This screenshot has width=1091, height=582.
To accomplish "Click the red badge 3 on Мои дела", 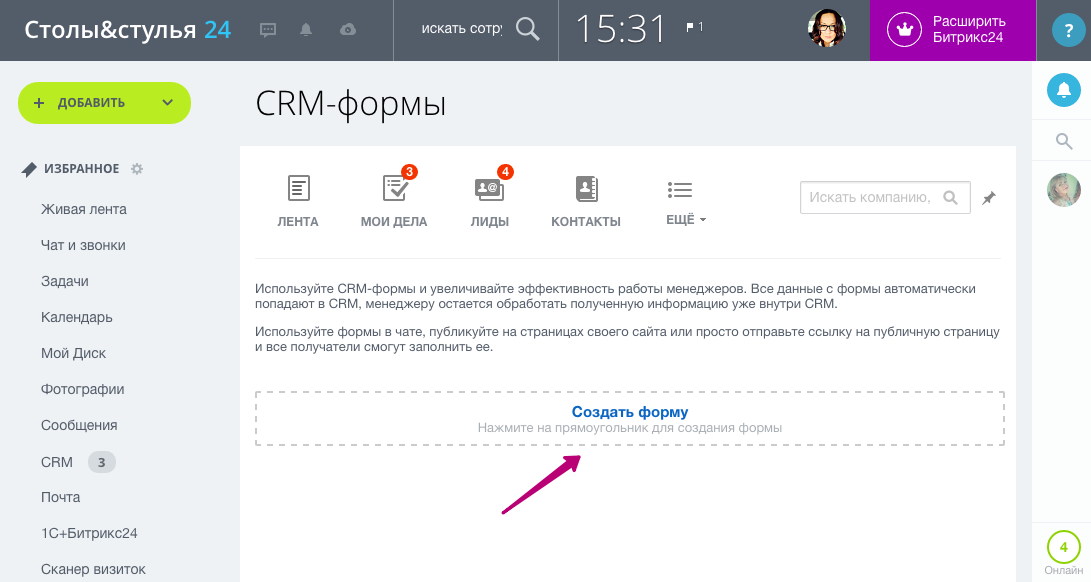I will pyautogui.click(x=409, y=171).
